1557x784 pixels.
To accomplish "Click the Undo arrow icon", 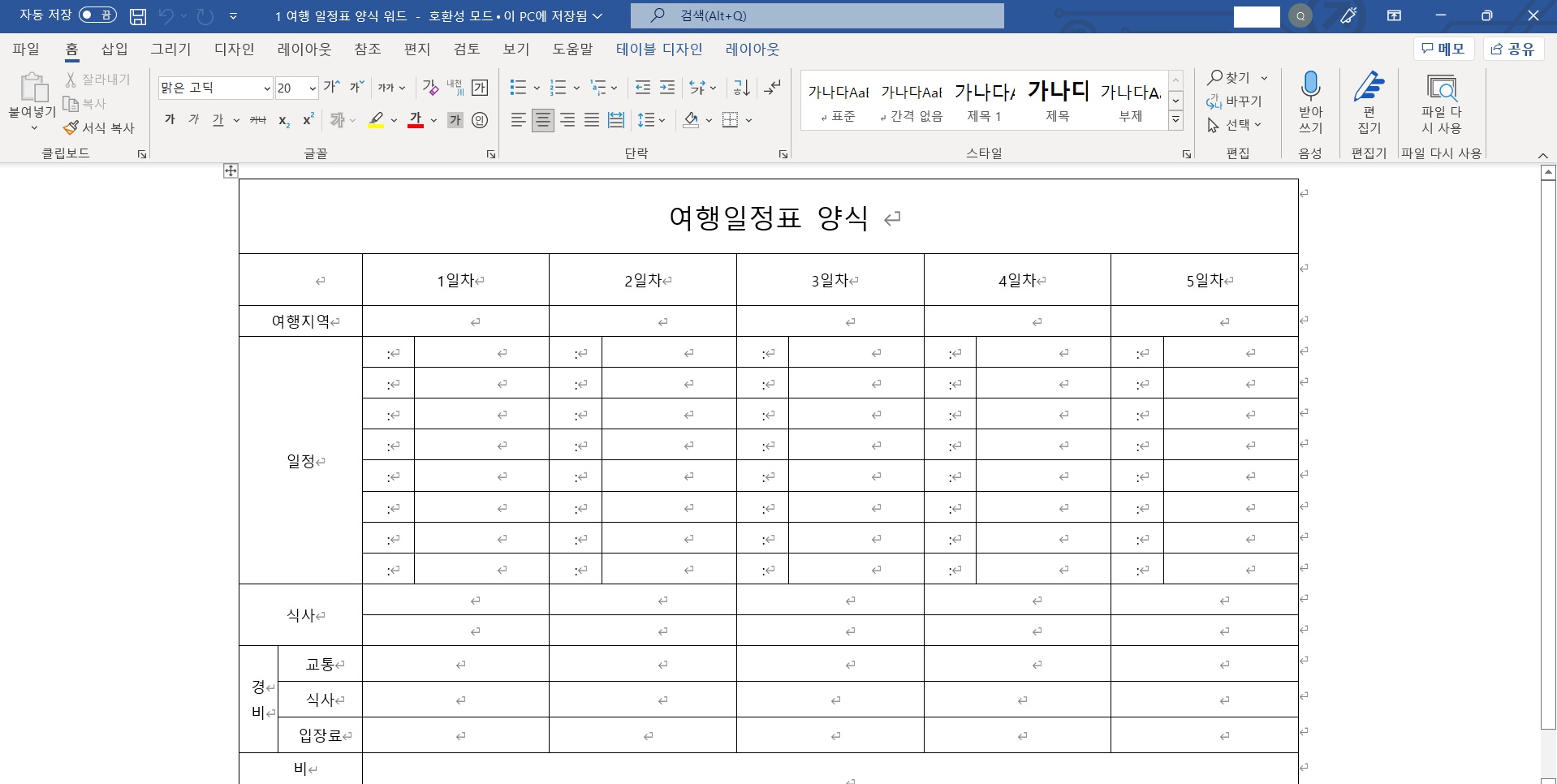I will (166, 15).
